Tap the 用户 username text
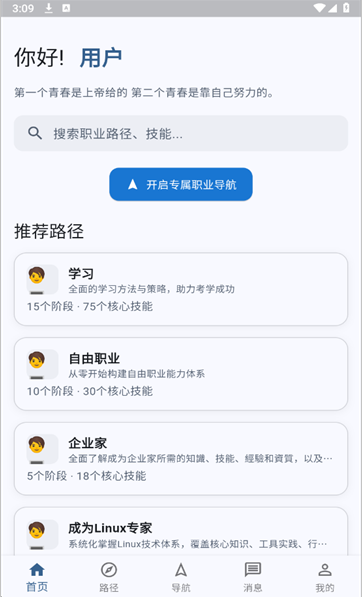Viewport: 362px width, 597px height. (101, 57)
